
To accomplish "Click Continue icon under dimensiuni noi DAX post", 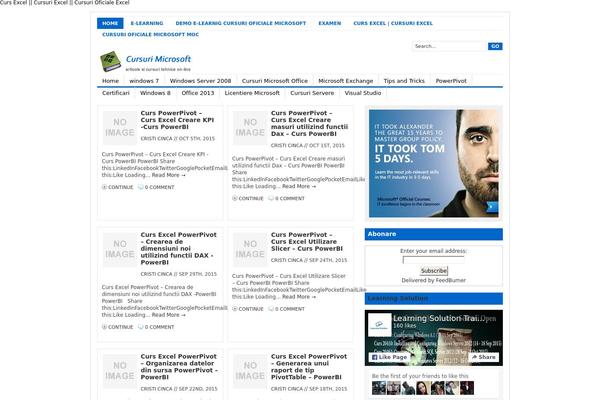I will coord(104,327).
